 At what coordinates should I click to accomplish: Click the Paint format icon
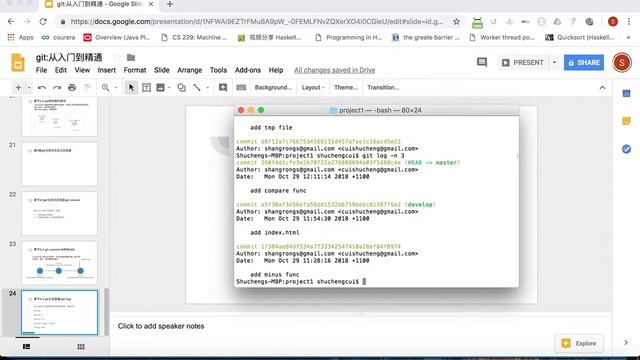87,87
